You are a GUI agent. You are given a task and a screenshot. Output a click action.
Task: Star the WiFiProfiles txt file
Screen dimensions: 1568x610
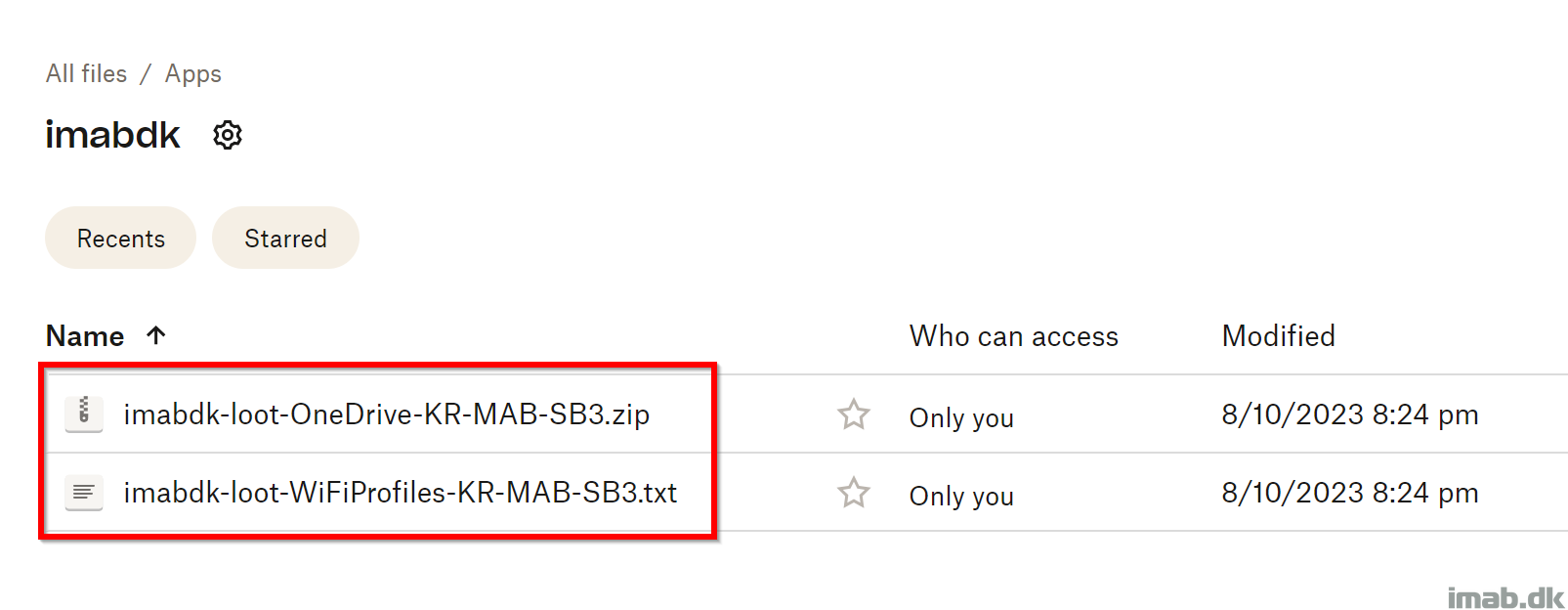point(853,493)
